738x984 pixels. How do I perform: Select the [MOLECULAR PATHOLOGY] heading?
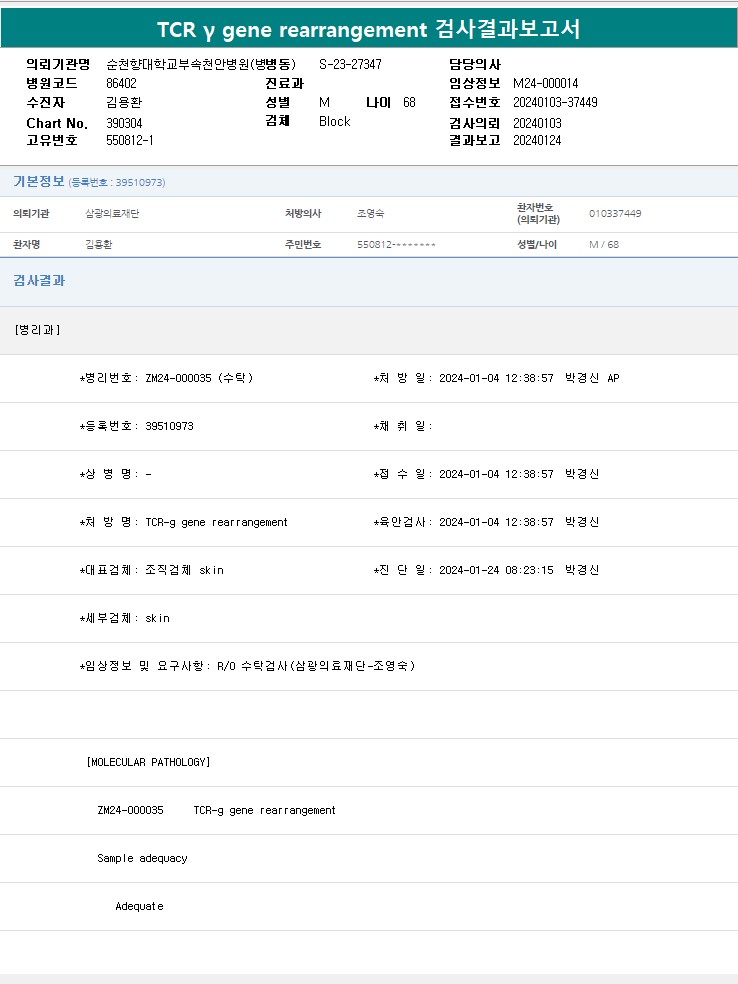148,762
